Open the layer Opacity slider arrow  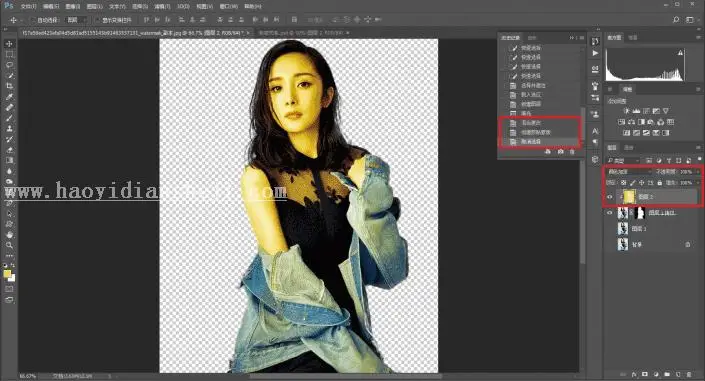(697, 172)
